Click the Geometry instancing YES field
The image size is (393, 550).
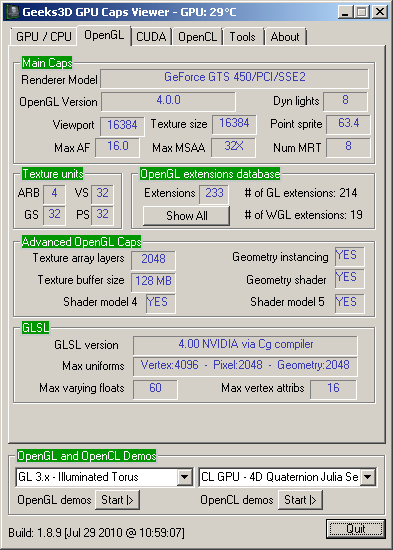pos(349,256)
